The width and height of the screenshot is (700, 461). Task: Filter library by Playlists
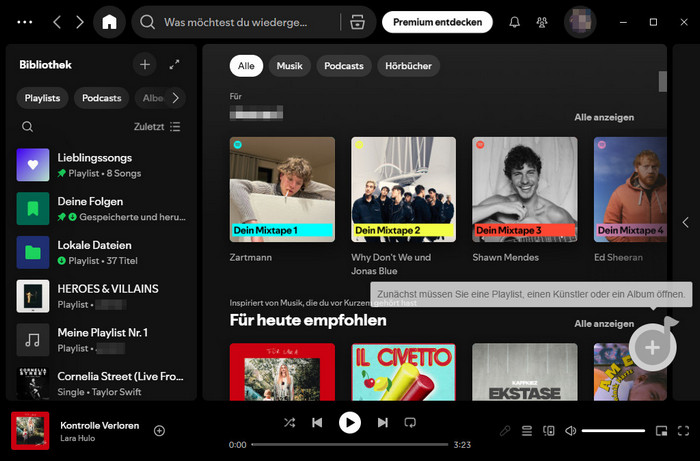pos(42,98)
